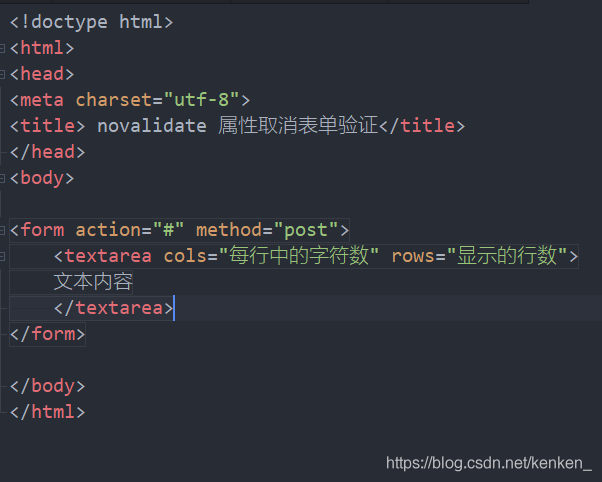
Task: Click the action attribute of the form
Action: pos(108,230)
